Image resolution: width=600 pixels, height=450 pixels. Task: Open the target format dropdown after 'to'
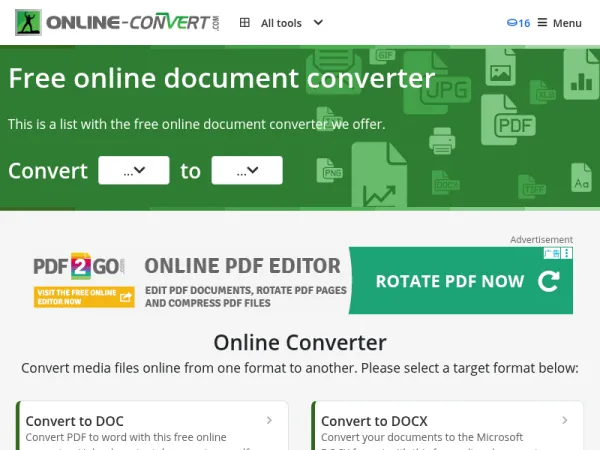pyautogui.click(x=247, y=170)
